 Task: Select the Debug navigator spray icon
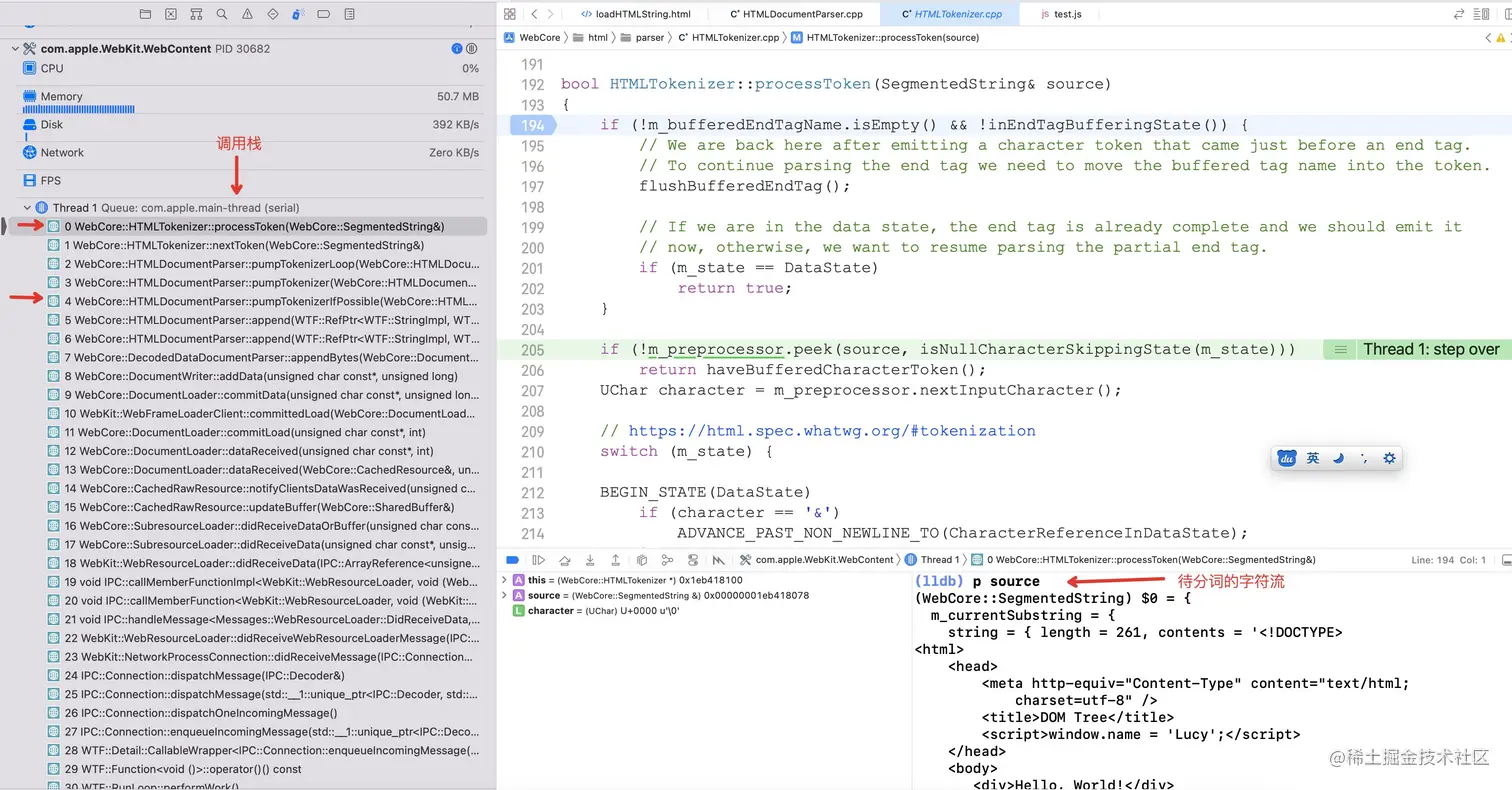[x=298, y=14]
